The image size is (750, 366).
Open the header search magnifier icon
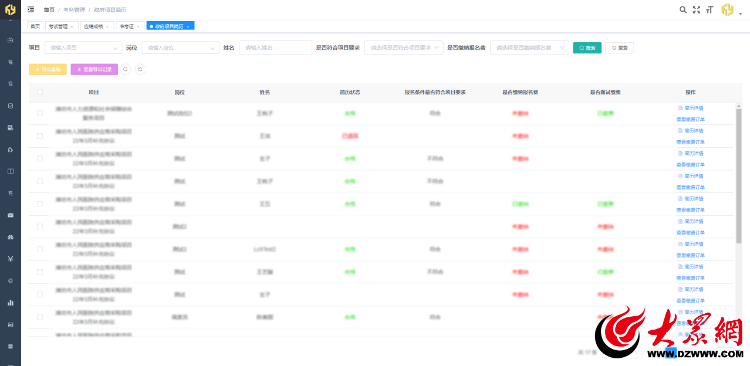point(683,10)
